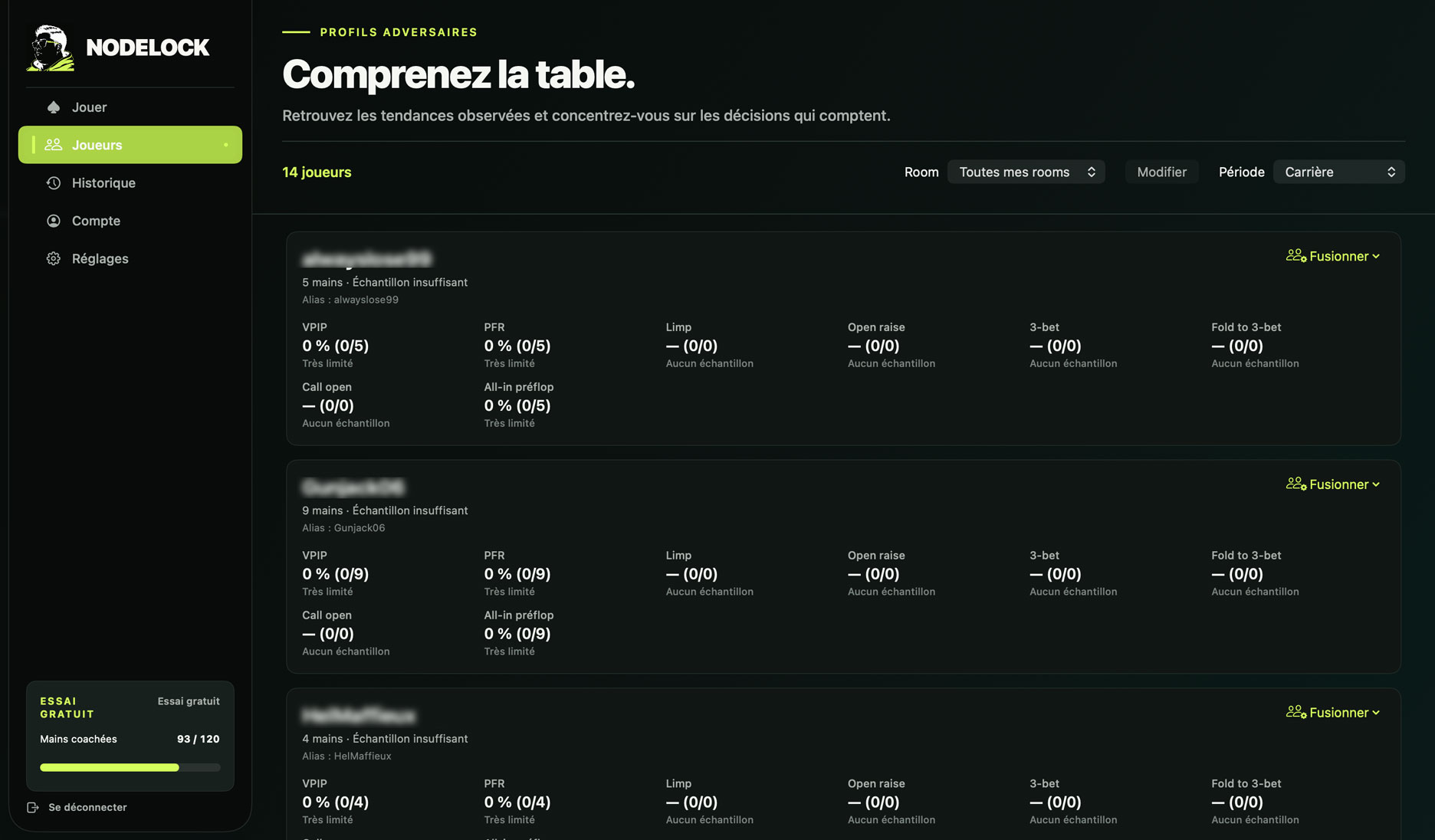Open Réglages in the sidebar
Viewport: 1435px width, 840px height.
[130, 259]
